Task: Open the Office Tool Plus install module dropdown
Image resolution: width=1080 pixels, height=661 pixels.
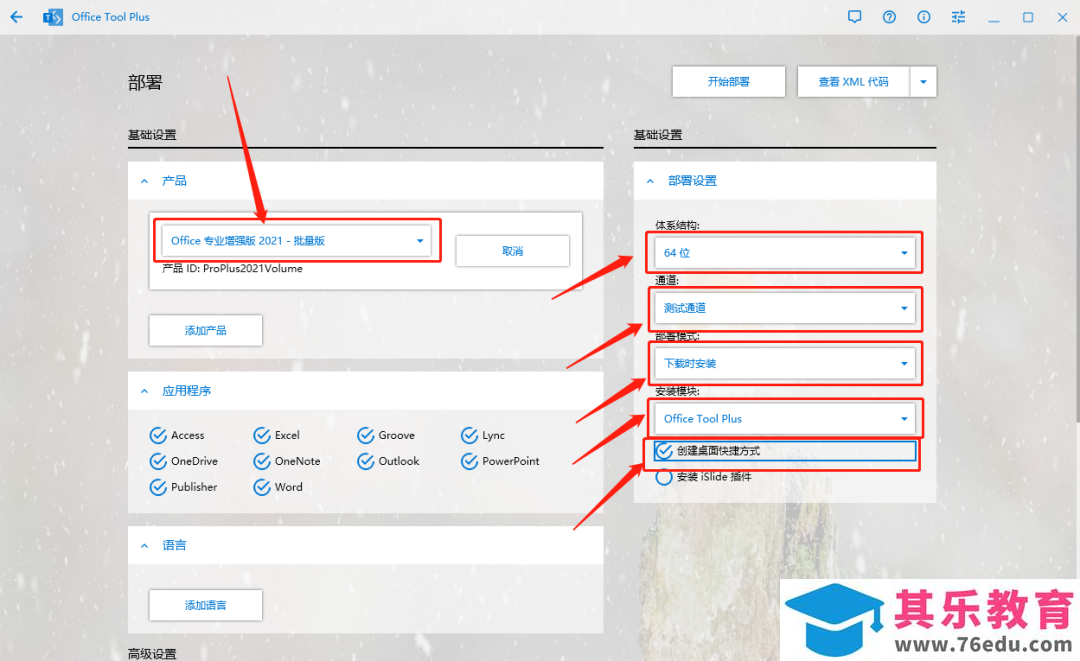Action: pos(785,419)
